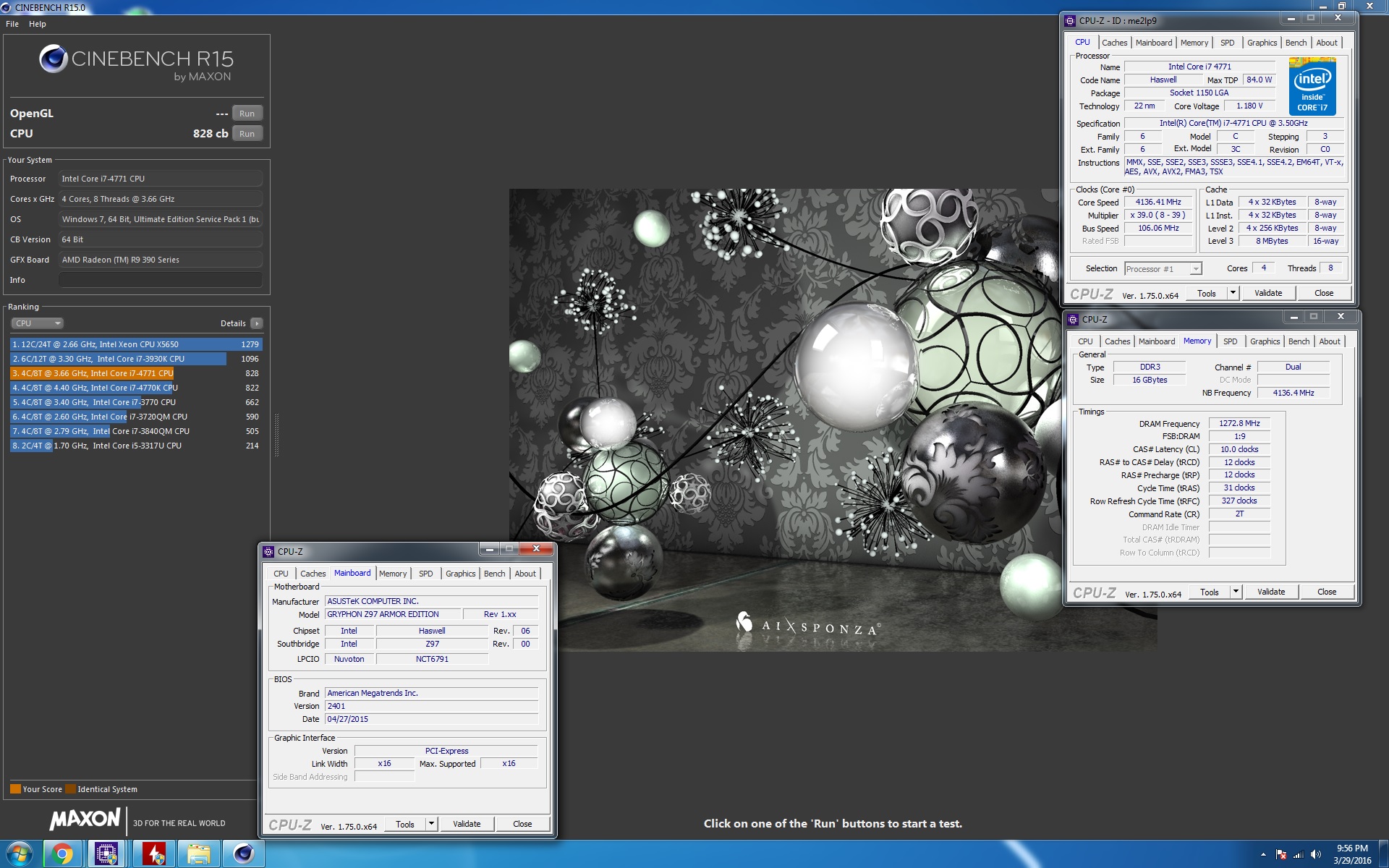Viewport: 1389px width, 868px height.
Task: Click Tools in the top CPU-Z window
Action: coord(1207,293)
